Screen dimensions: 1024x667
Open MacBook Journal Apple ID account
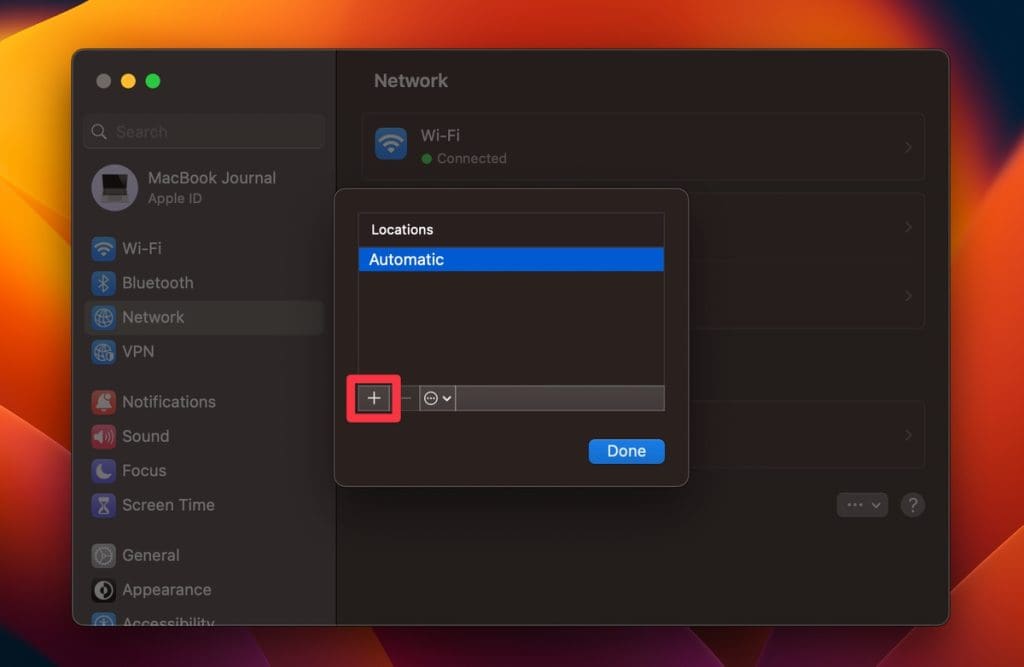pos(204,187)
